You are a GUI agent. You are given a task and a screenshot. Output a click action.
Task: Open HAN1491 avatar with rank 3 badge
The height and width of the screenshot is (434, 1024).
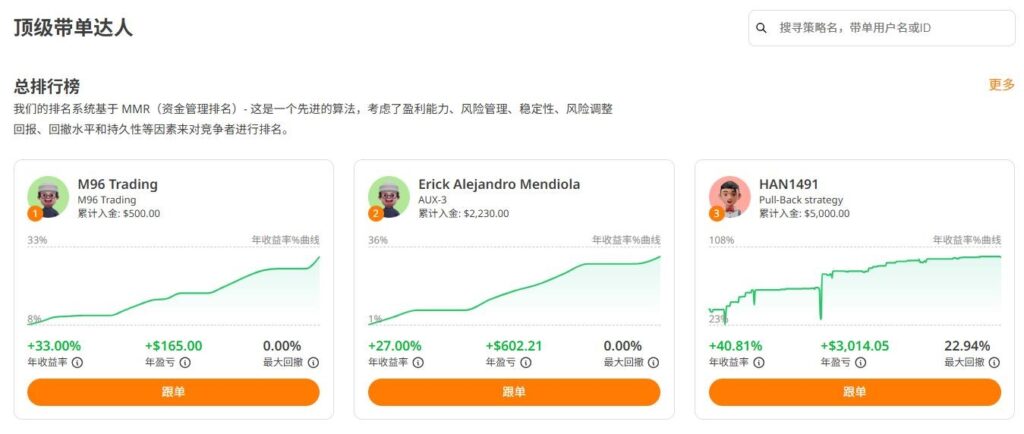pyautogui.click(x=729, y=197)
